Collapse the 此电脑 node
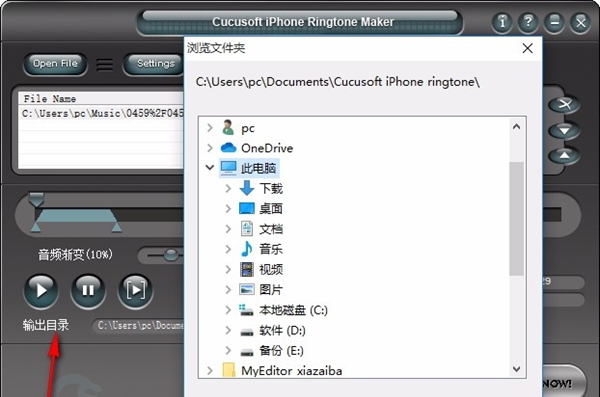The width and height of the screenshot is (600, 397). (x=210, y=168)
